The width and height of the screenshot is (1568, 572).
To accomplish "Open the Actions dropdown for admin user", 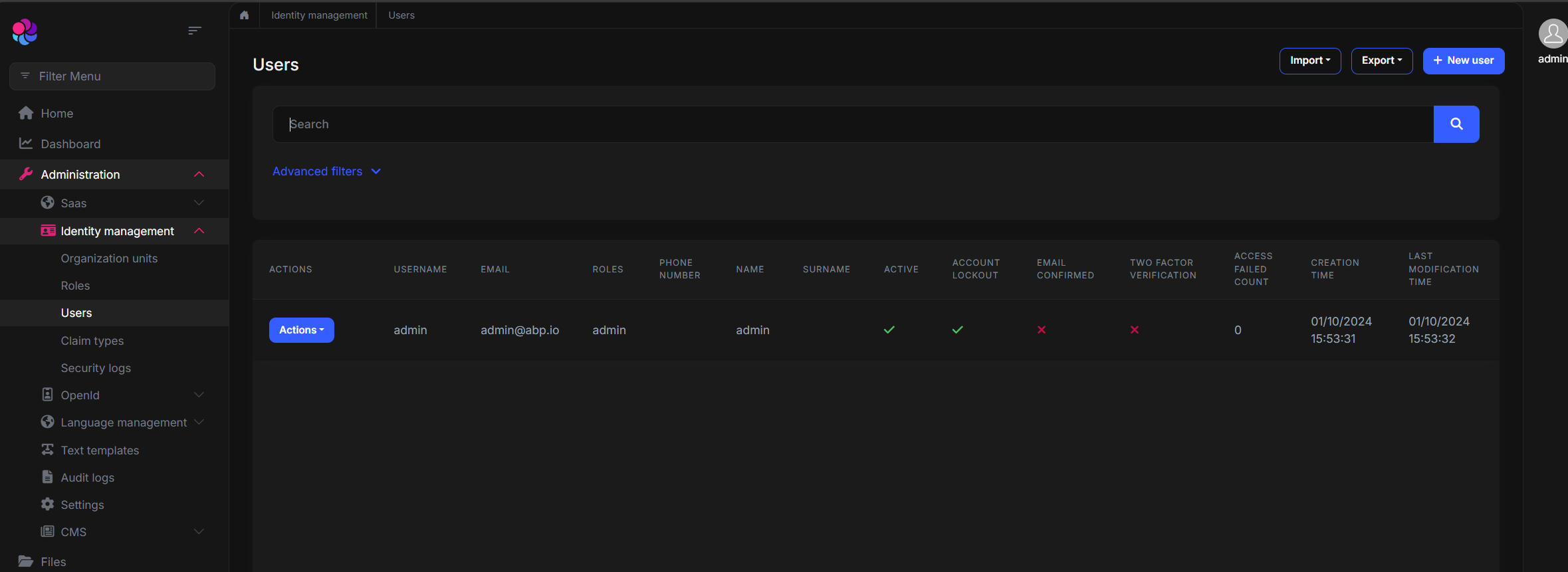I will 301,330.
